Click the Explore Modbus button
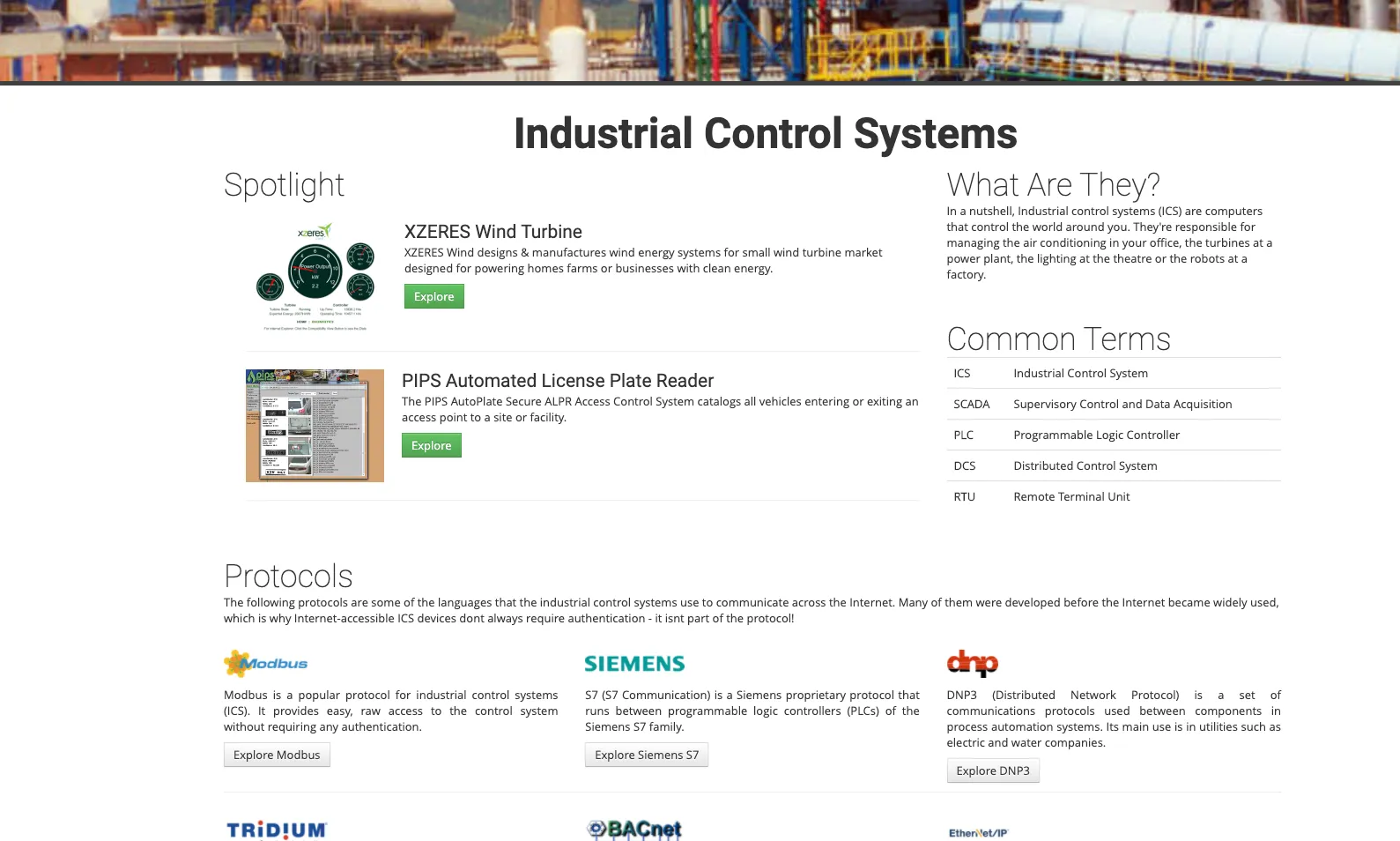Image resolution: width=1400 pixels, height=841 pixels. [x=277, y=755]
